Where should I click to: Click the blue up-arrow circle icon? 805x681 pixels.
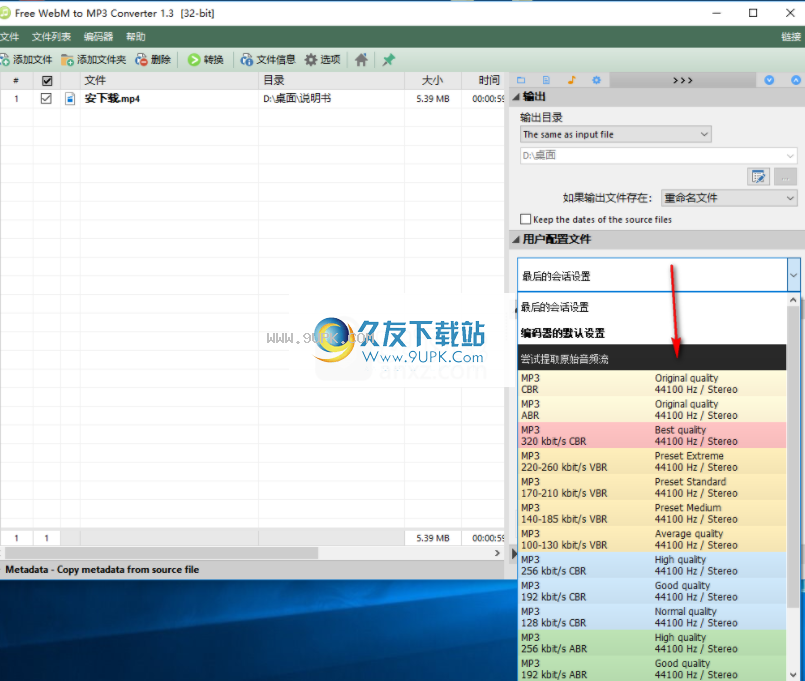point(796,80)
